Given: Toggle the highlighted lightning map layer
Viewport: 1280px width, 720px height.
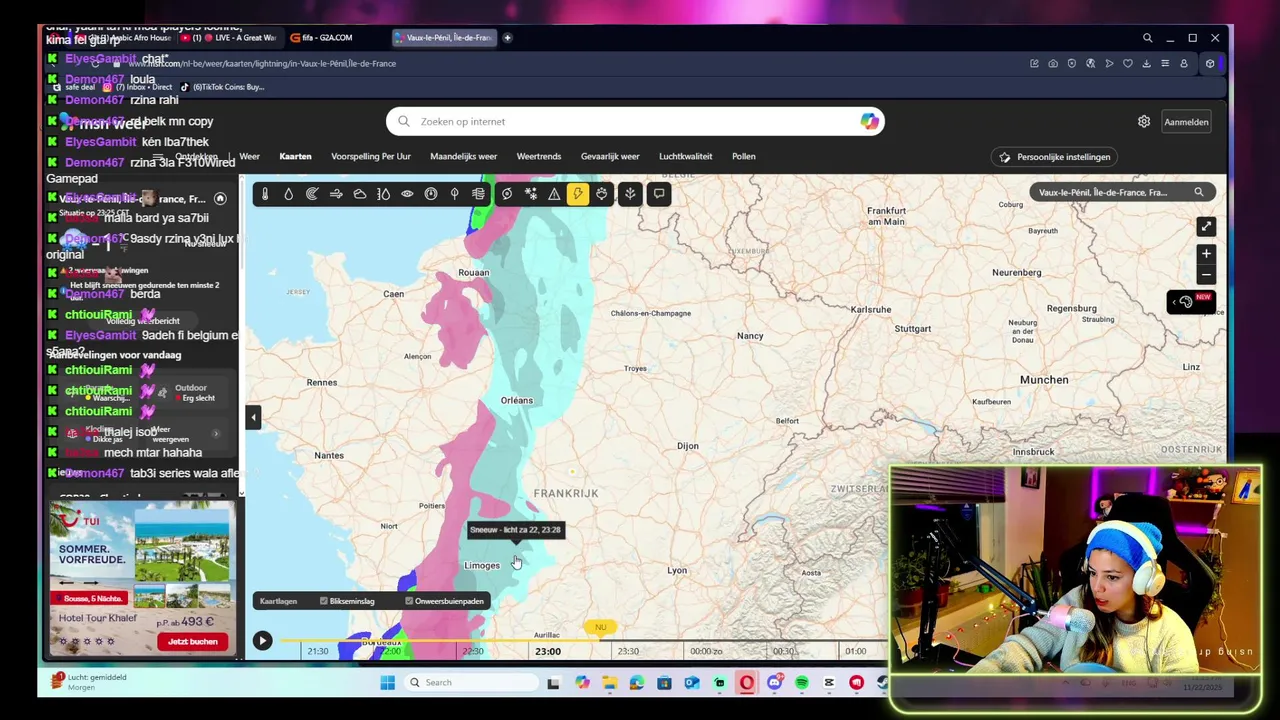Looking at the screenshot, I should pos(578,194).
